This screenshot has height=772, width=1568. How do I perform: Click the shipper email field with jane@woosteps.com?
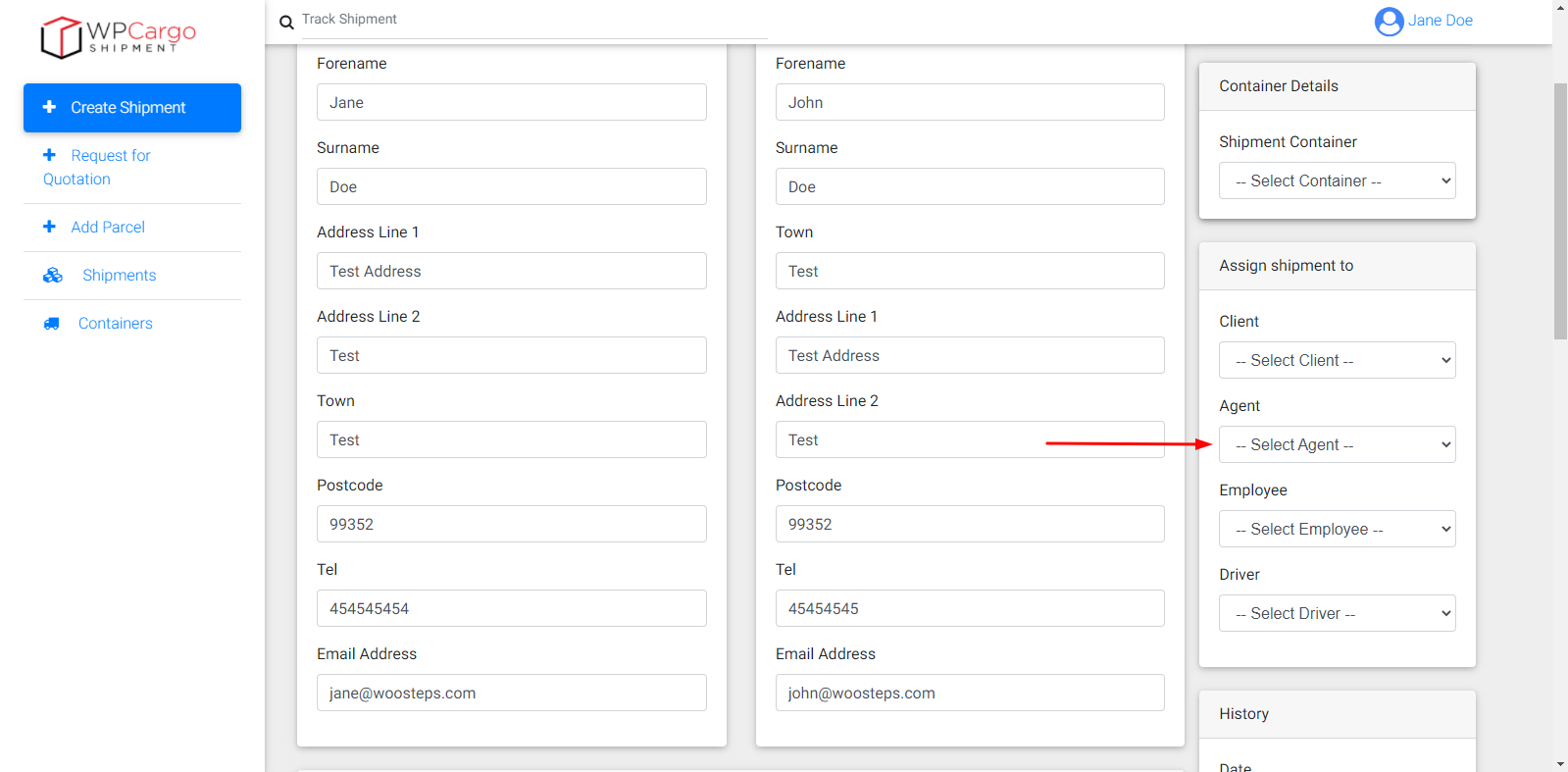(x=511, y=693)
